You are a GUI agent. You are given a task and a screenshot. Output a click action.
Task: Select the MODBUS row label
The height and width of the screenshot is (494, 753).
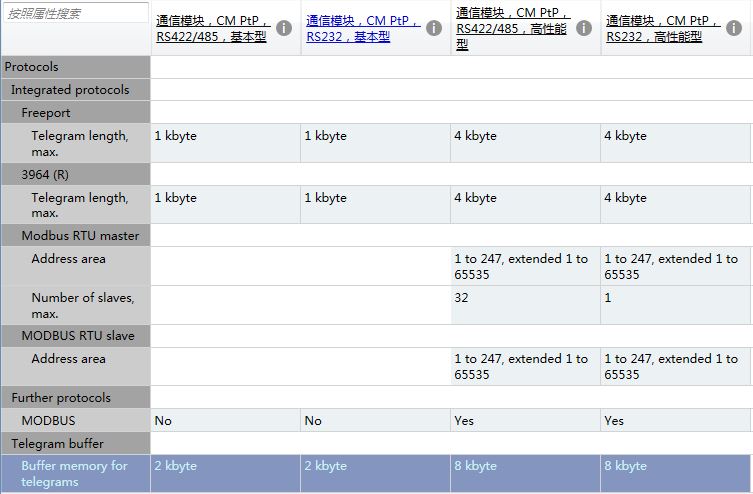coord(48,421)
